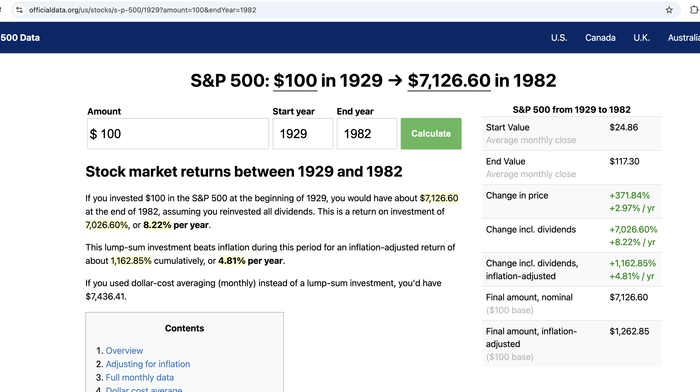
Task: Open the extensions puzzle icon
Action: click(x=694, y=10)
